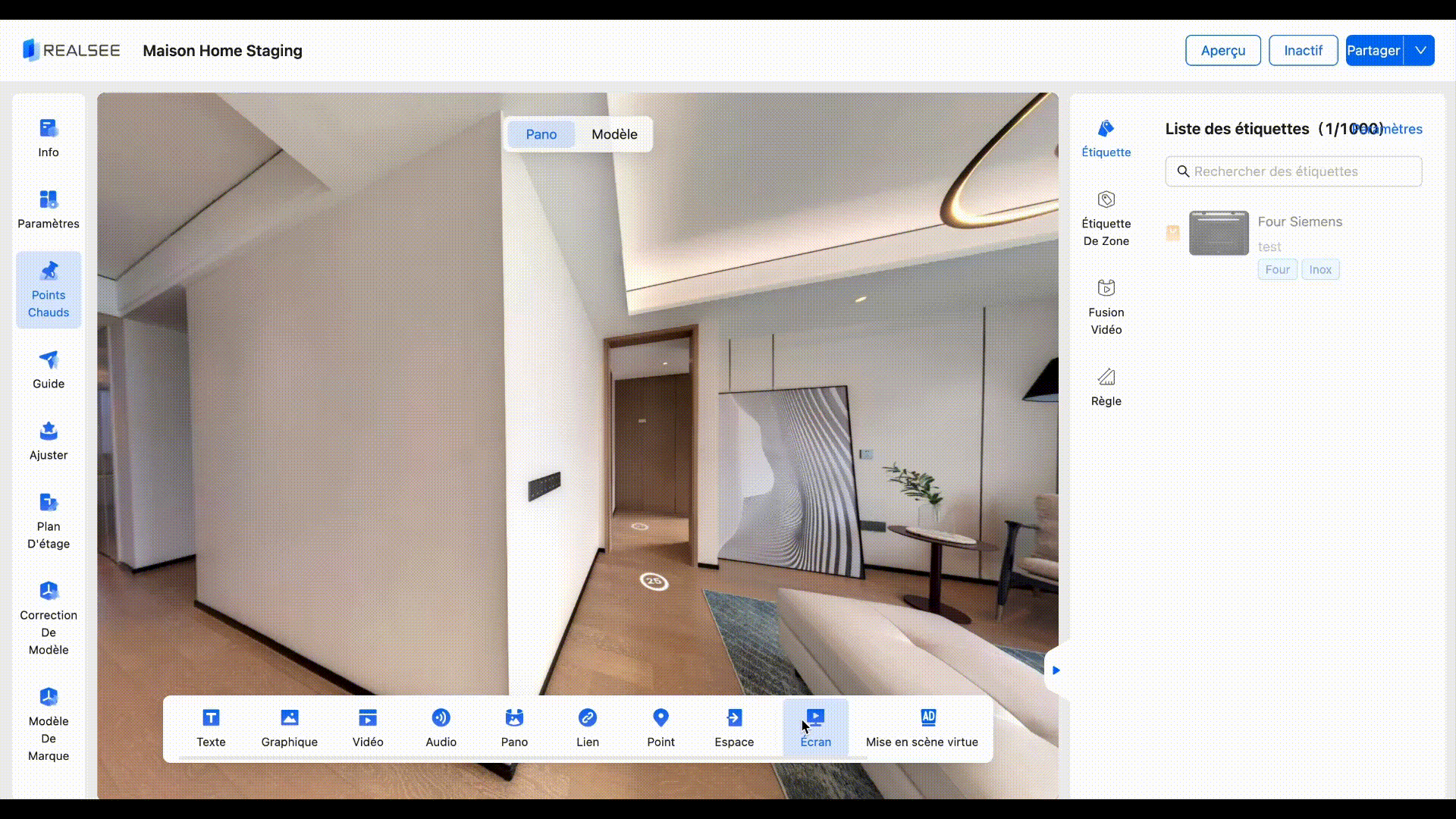
Task: Expand the Partager dropdown arrow
Action: point(1420,51)
